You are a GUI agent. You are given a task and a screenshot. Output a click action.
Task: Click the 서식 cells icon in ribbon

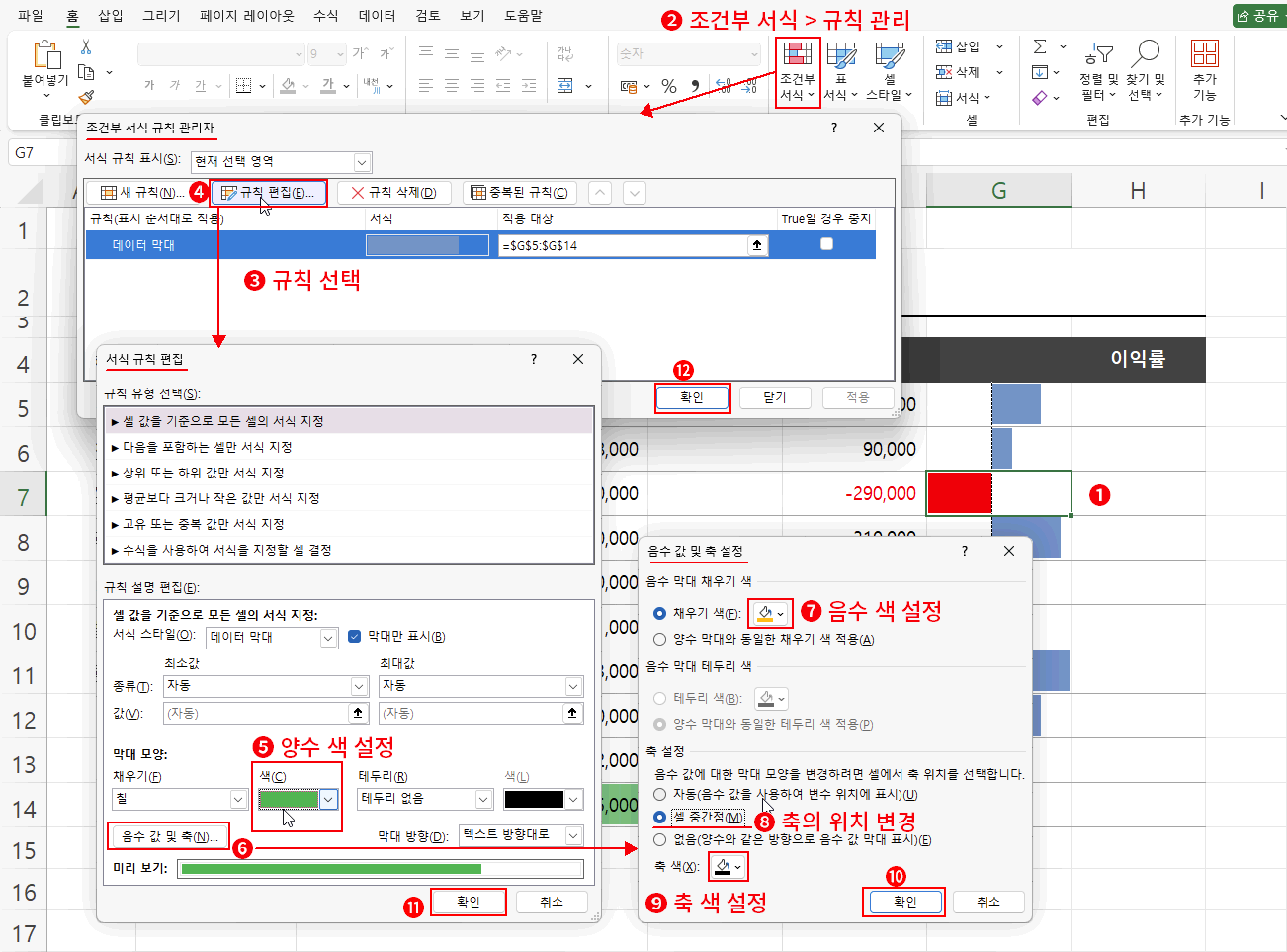point(944,98)
